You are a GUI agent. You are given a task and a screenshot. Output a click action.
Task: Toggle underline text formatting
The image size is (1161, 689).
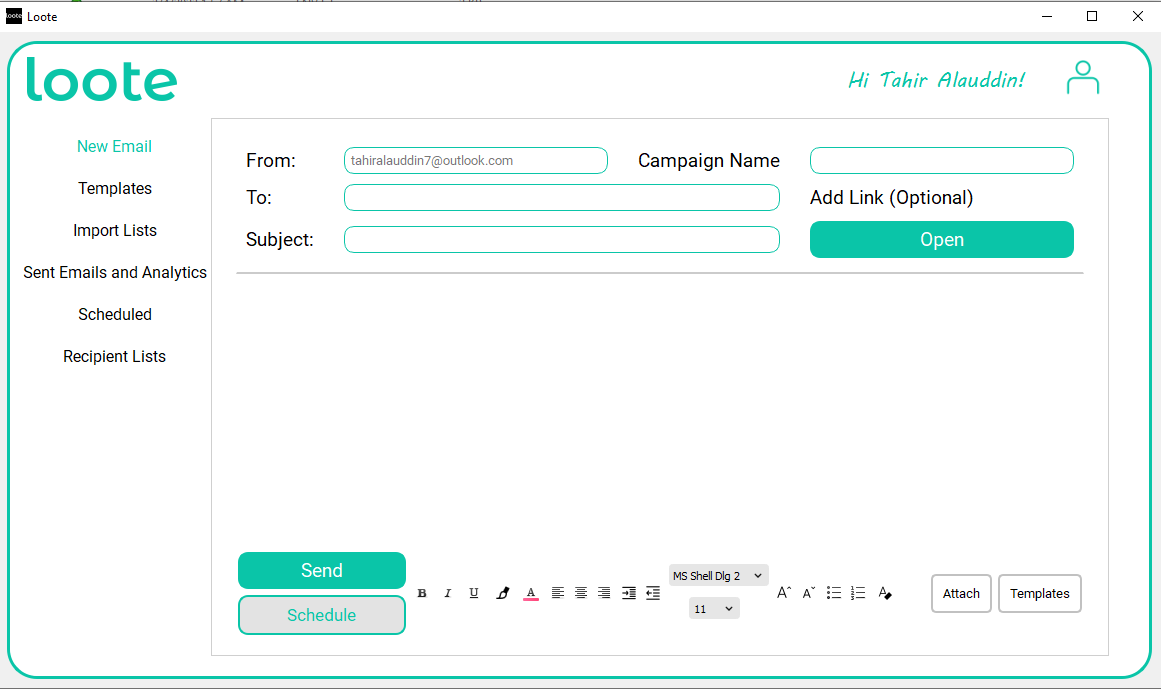tap(474, 593)
